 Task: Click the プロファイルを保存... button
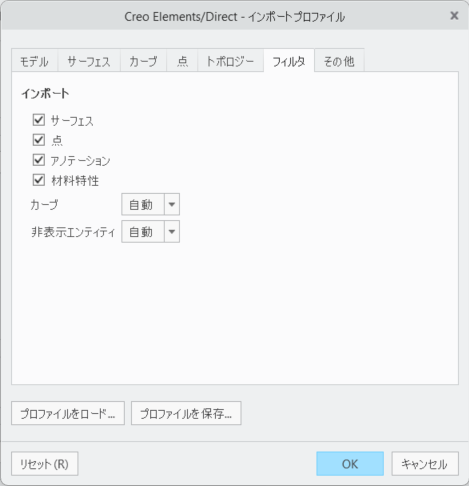[186, 413]
